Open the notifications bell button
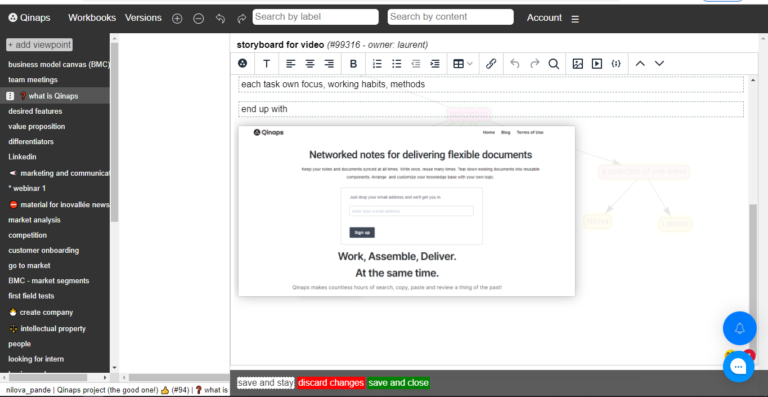768x397 pixels. tap(740, 328)
